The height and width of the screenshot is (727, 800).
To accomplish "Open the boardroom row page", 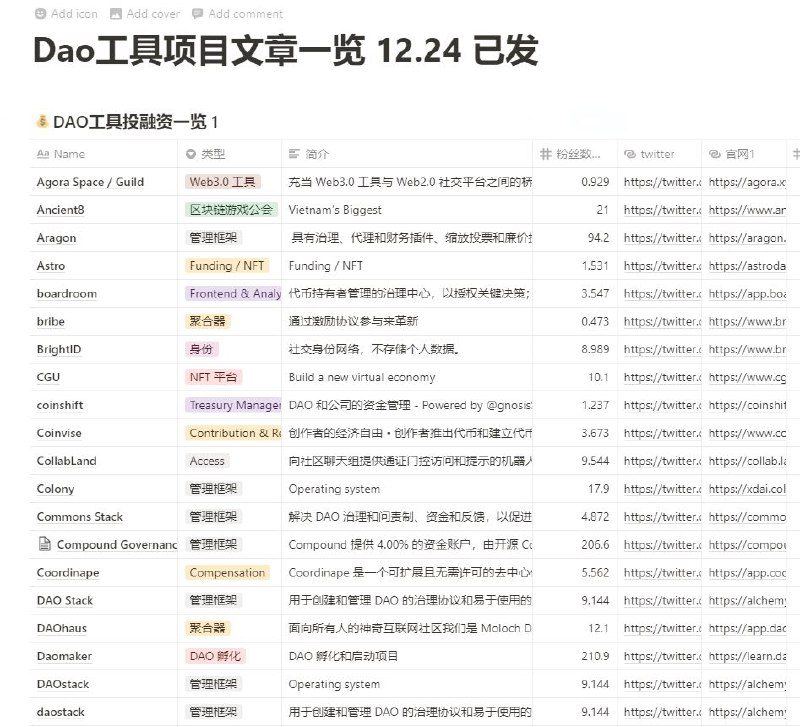I will pos(66,294).
